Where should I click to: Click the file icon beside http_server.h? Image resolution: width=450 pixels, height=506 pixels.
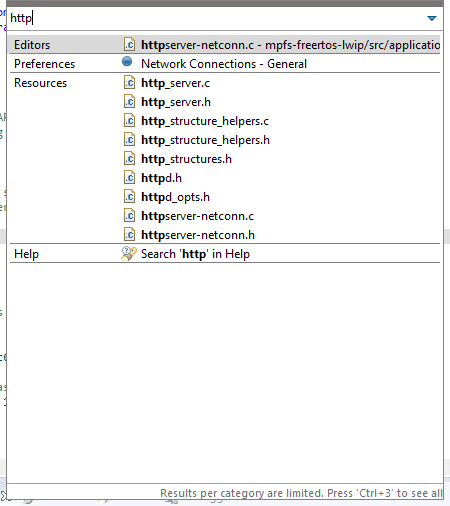[x=129, y=102]
